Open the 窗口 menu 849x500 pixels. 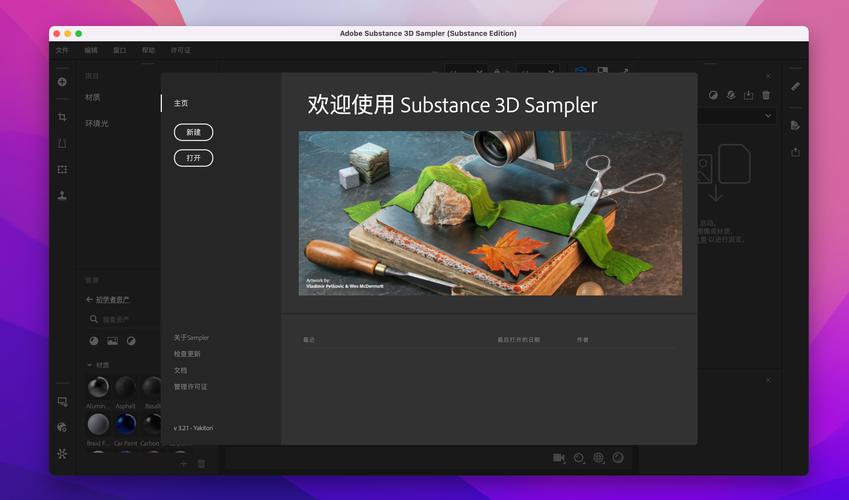120,50
